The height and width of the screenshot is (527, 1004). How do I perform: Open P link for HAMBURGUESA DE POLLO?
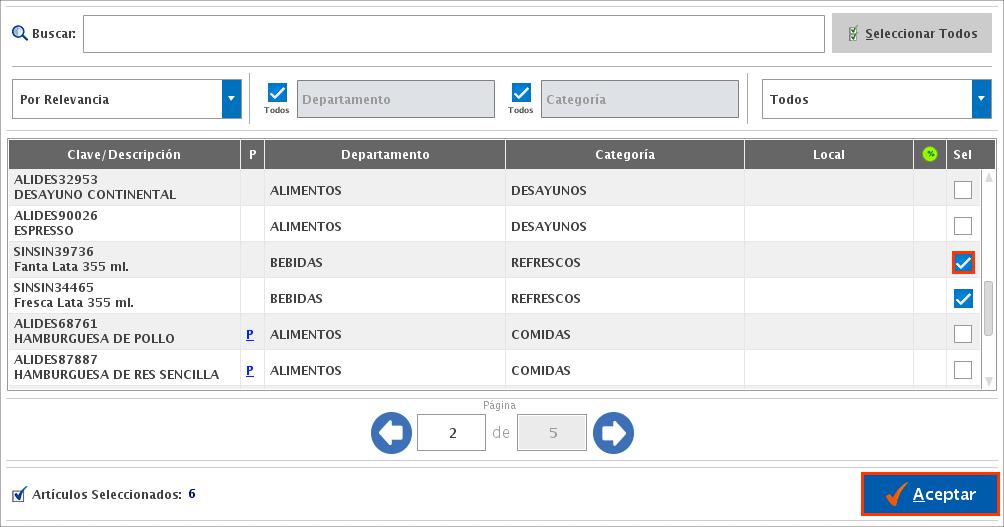click(x=250, y=334)
